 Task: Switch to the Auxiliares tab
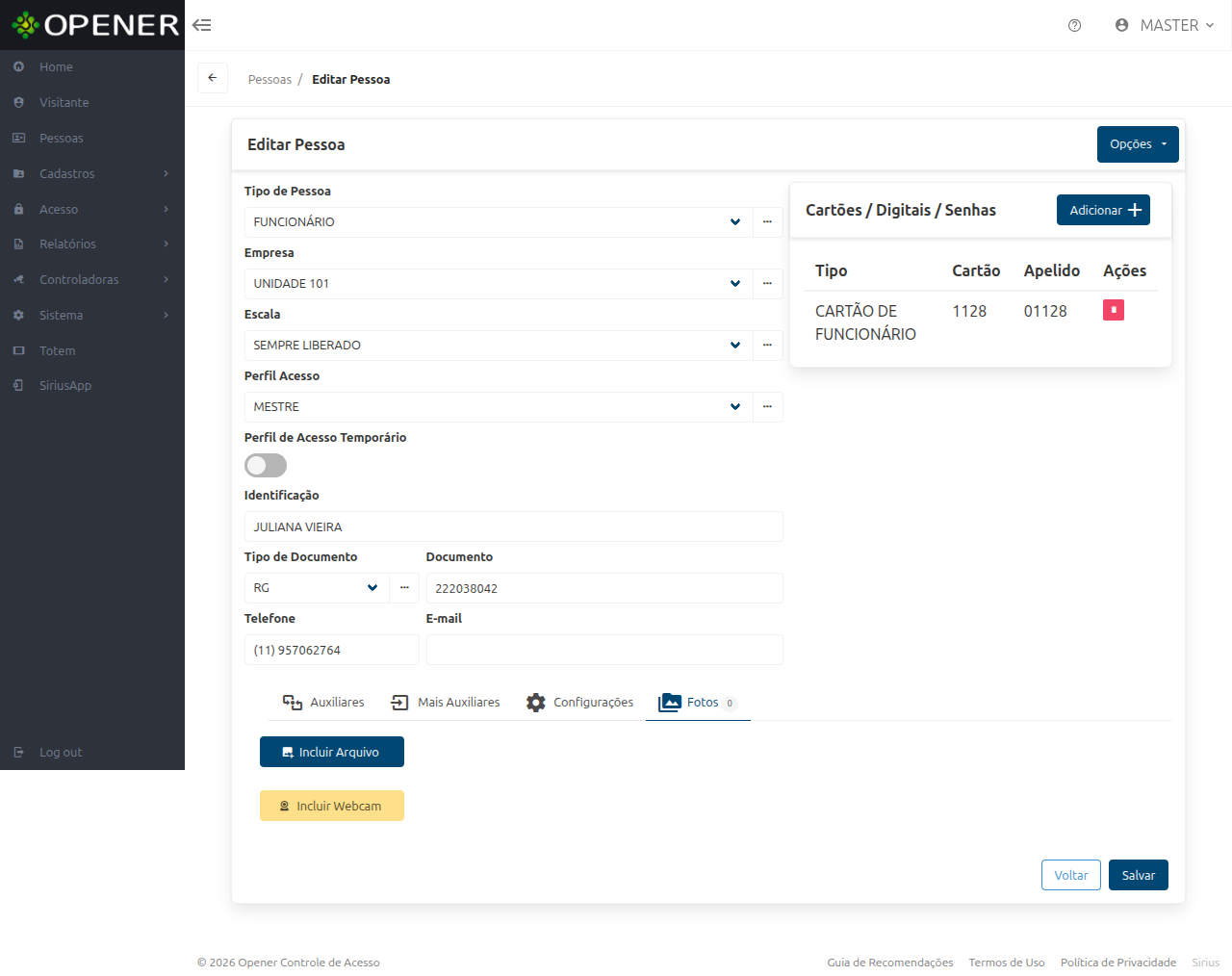click(323, 703)
